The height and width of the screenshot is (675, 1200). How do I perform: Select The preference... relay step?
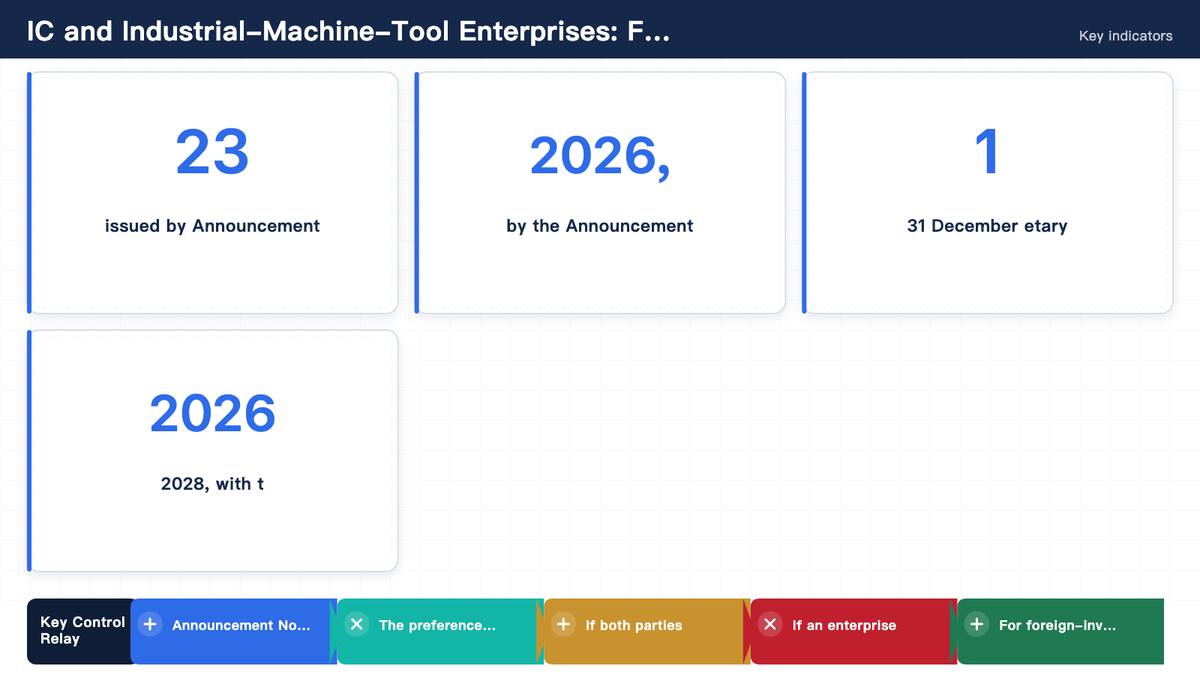(441, 631)
